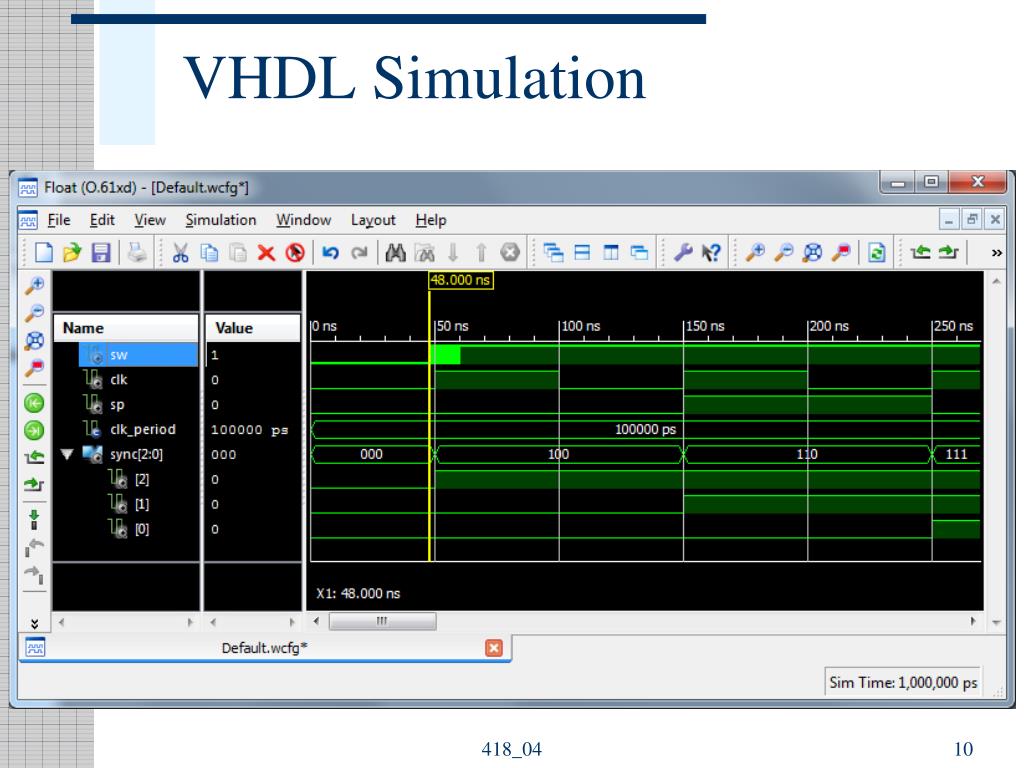Click the 48.000 ns cursor marker label

click(x=460, y=280)
